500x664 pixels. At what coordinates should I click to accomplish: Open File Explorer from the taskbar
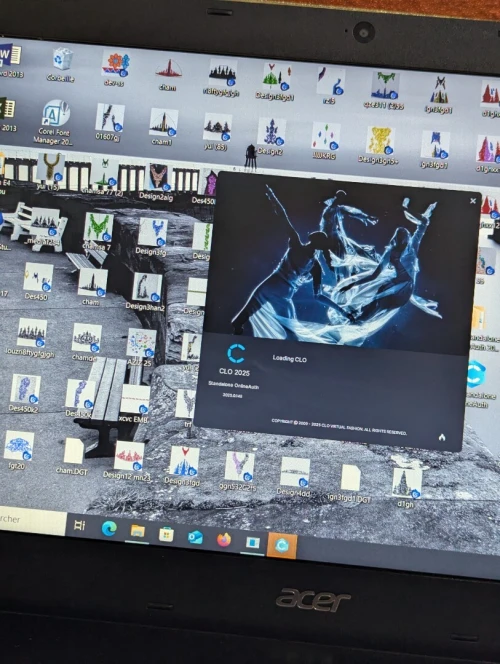point(138,531)
